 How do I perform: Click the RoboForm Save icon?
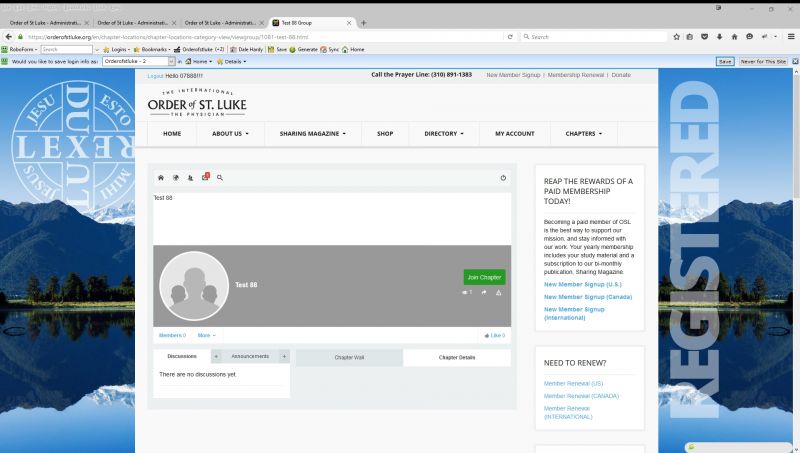pos(278,49)
